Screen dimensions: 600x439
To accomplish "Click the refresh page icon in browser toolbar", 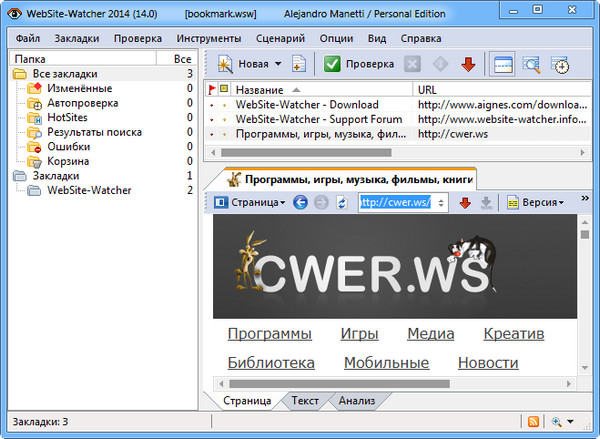I will coord(342,202).
